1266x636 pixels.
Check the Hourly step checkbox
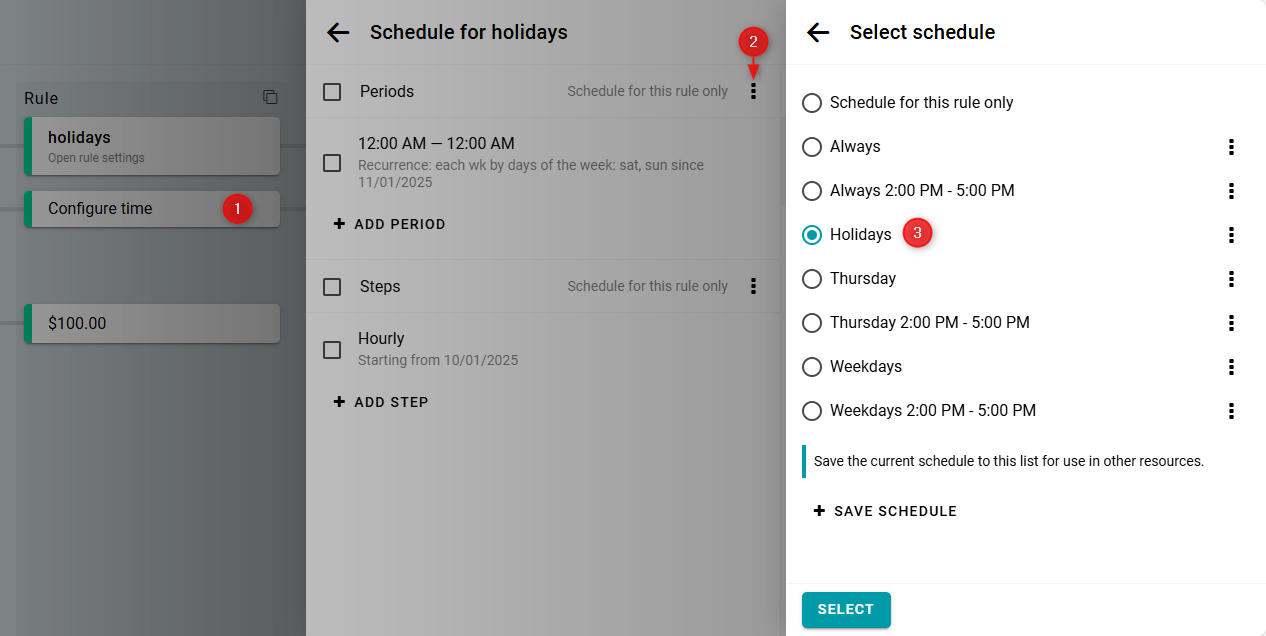coord(332,350)
